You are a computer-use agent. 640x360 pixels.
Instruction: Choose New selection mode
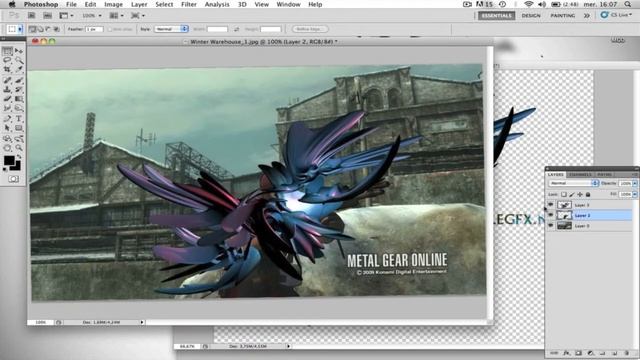32,29
